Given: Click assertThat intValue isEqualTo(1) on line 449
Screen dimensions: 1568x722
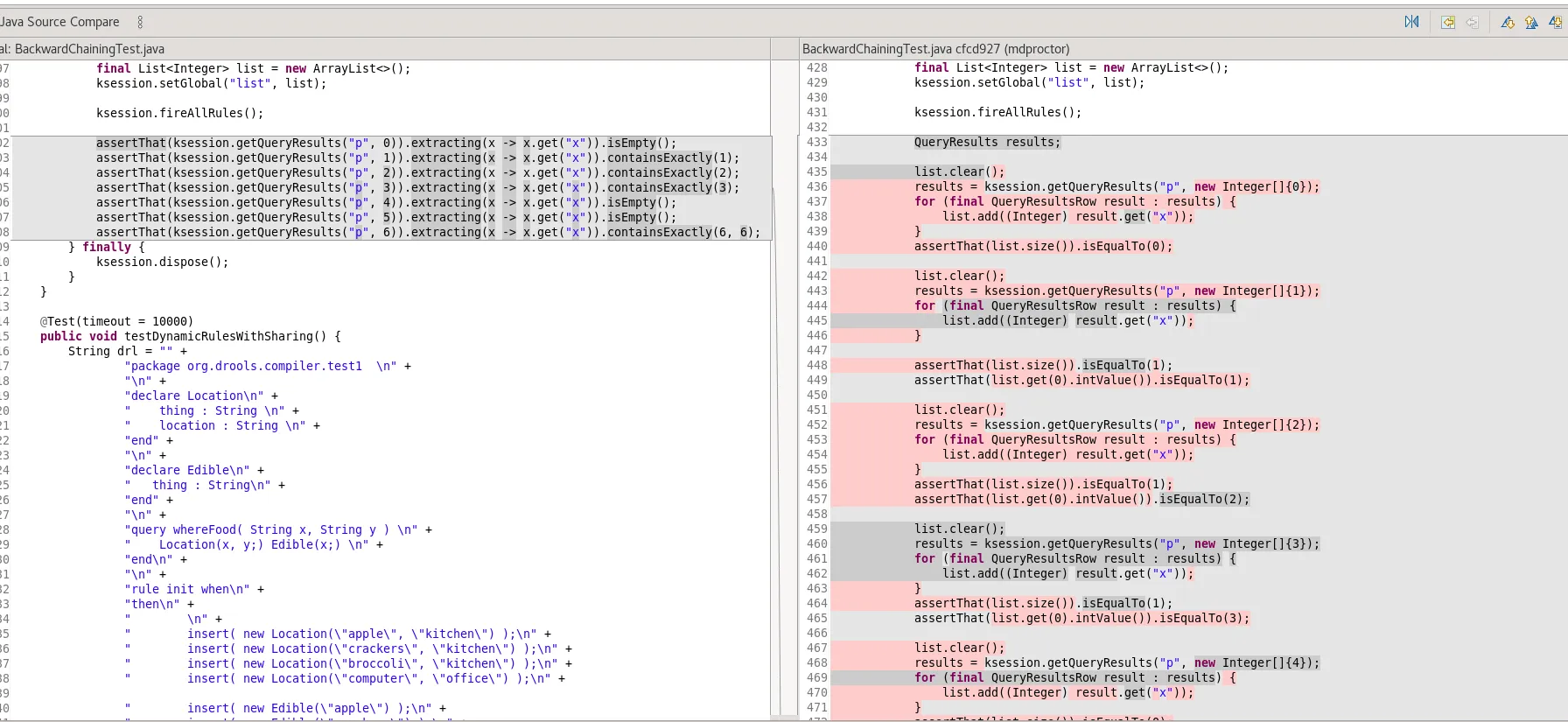Looking at the screenshot, I should point(1082,380).
